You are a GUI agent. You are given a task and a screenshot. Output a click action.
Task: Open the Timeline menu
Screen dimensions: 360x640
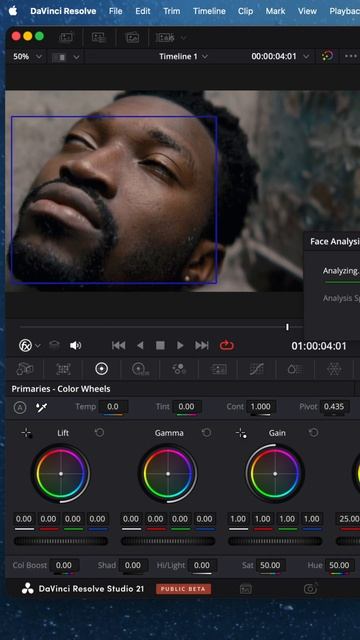tap(209, 11)
